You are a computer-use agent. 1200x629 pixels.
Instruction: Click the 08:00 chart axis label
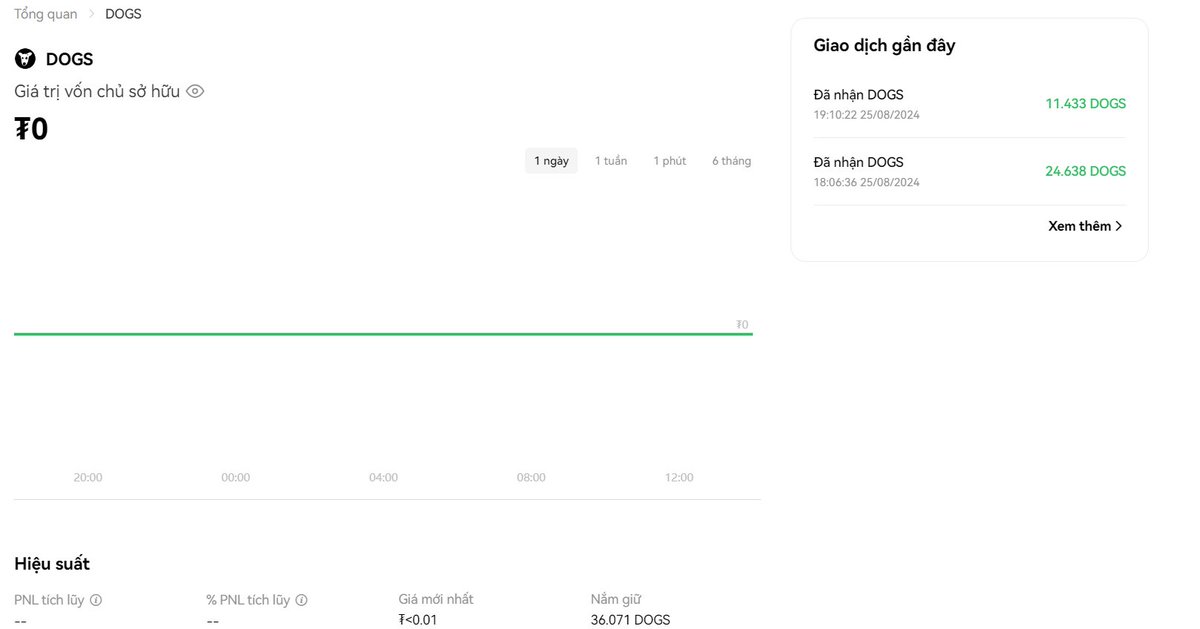tap(531, 478)
